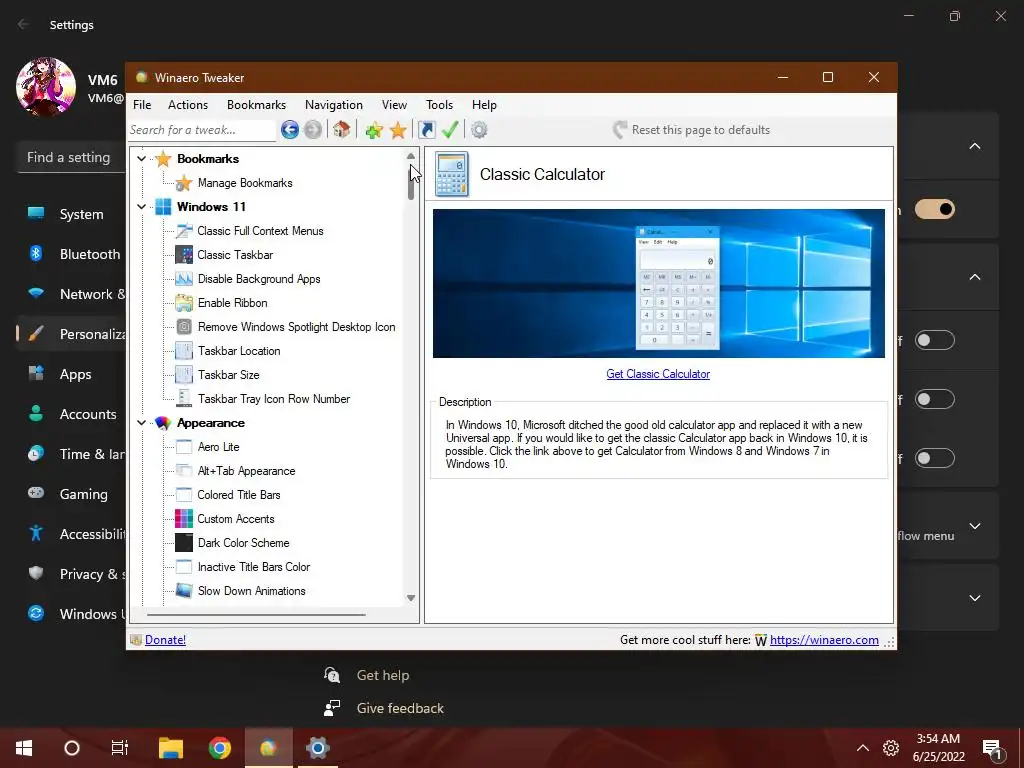Click the Custom Accents colorful icon

184,519
